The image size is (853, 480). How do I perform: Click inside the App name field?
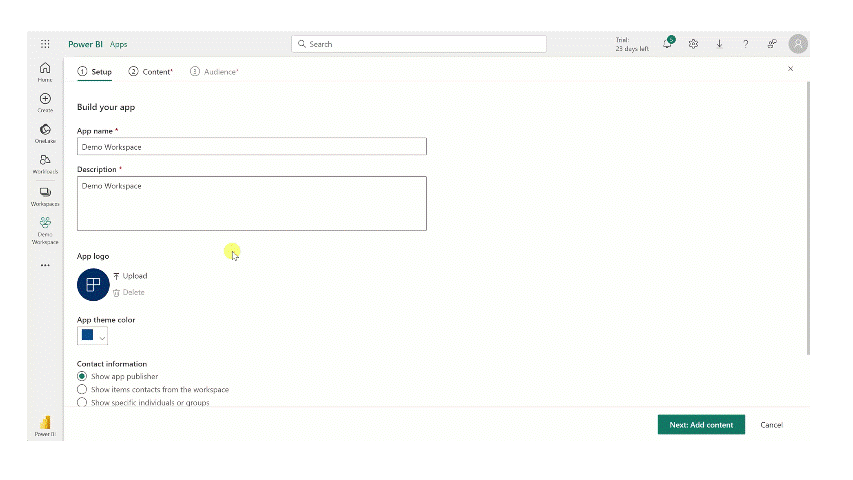pyautogui.click(x=252, y=147)
